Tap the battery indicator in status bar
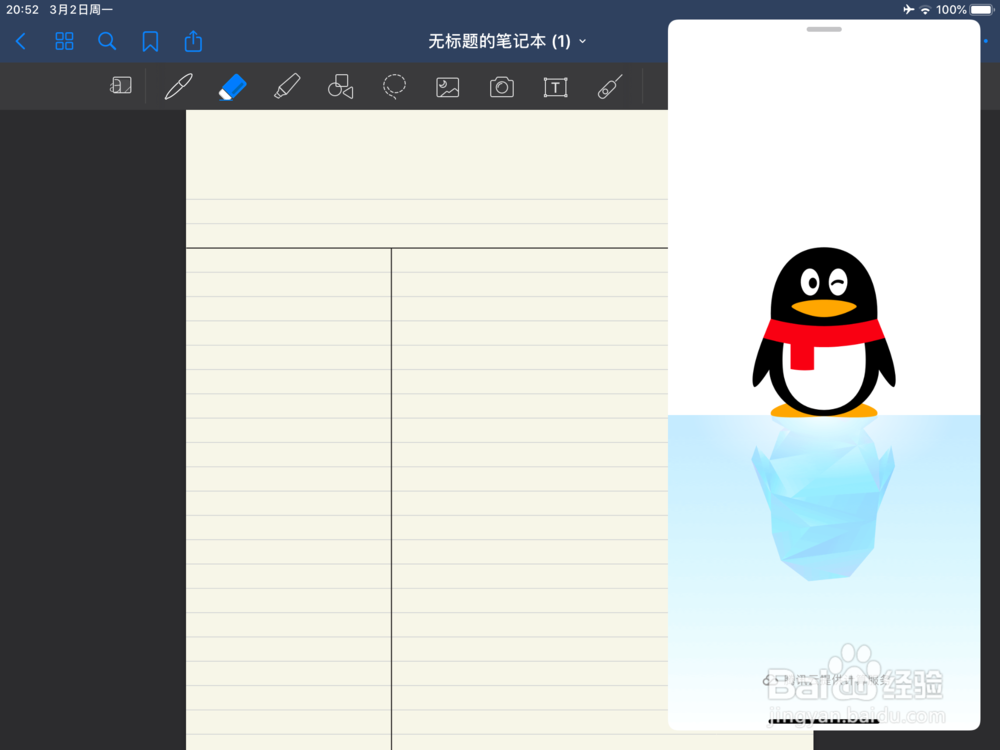 coord(982,10)
